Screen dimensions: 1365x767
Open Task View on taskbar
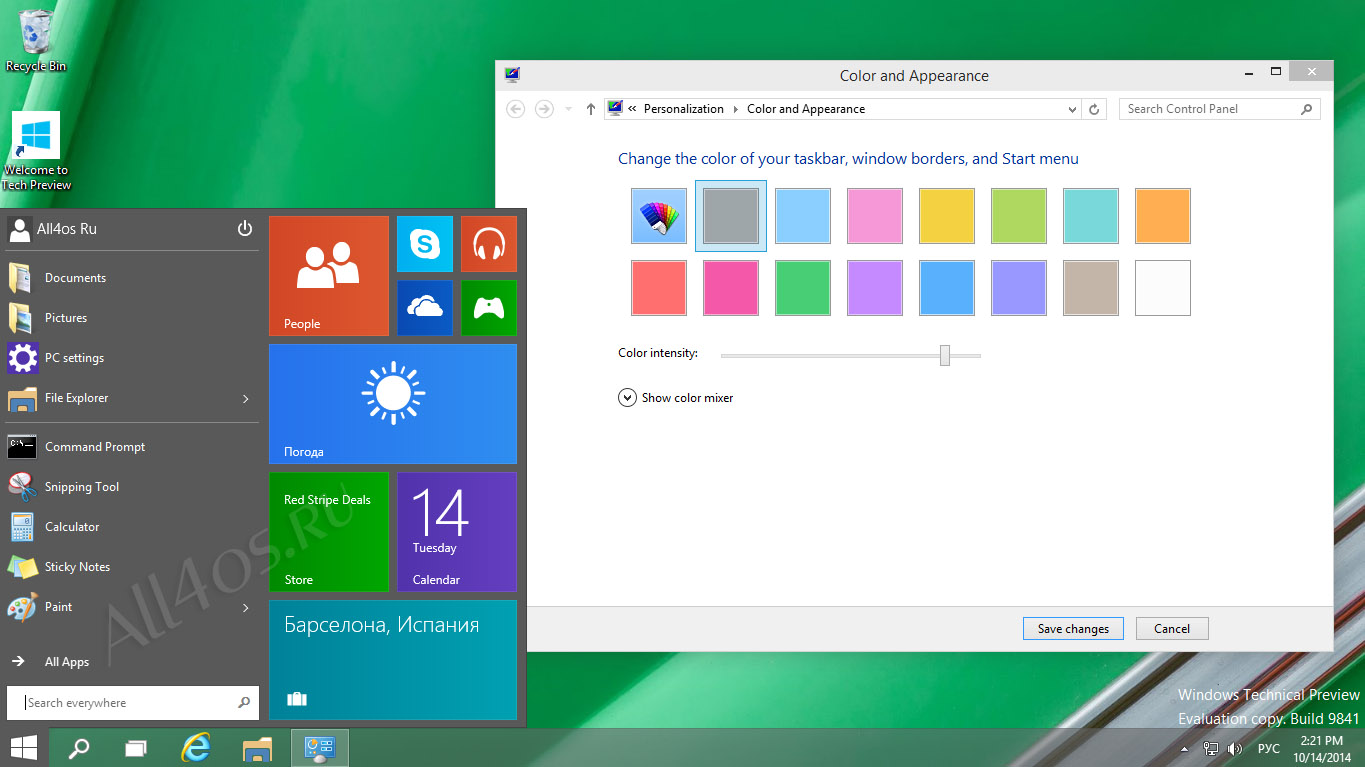click(x=136, y=748)
